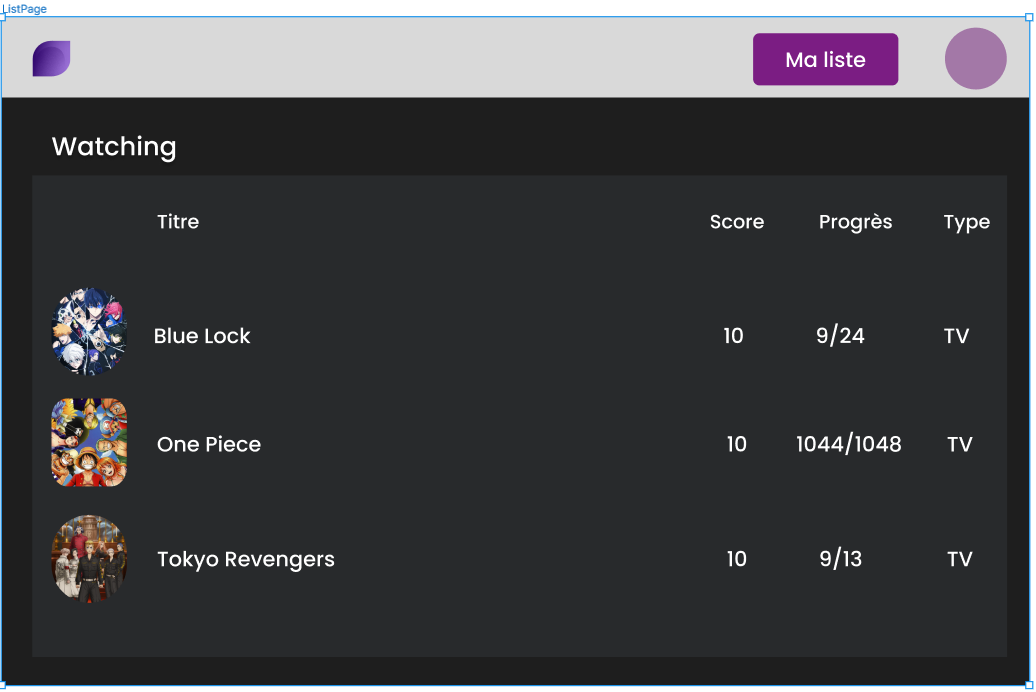Open the round user avatar profile
Image resolution: width=1036 pixels, height=692 pixels.
pos(975,58)
